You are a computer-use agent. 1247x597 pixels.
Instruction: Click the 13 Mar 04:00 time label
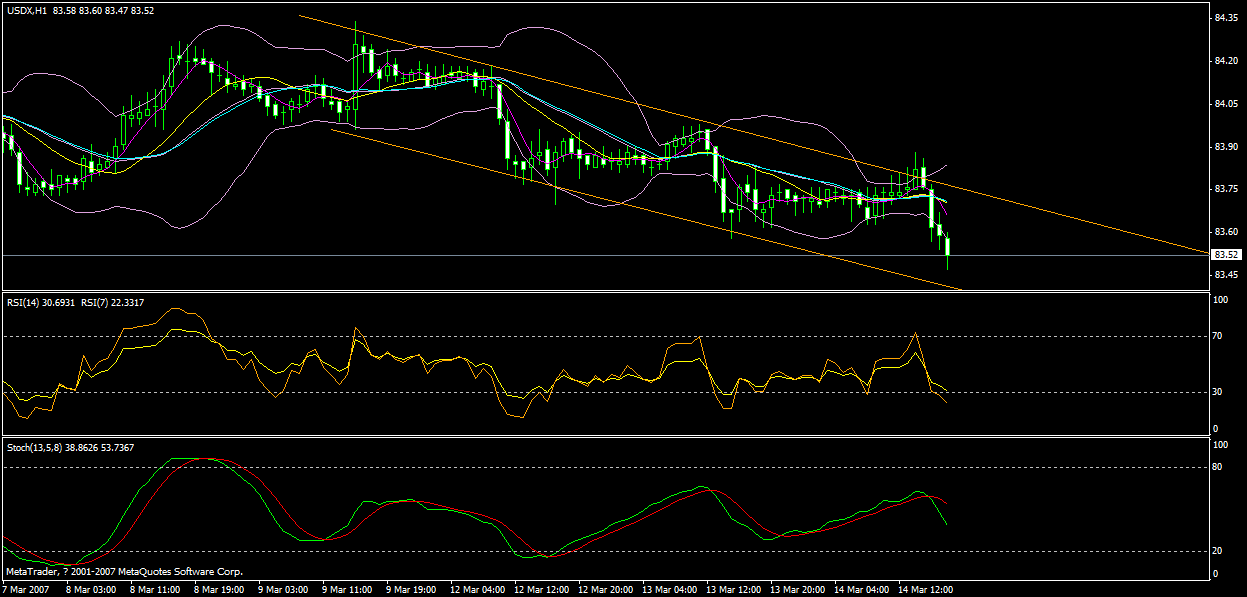[669, 590]
